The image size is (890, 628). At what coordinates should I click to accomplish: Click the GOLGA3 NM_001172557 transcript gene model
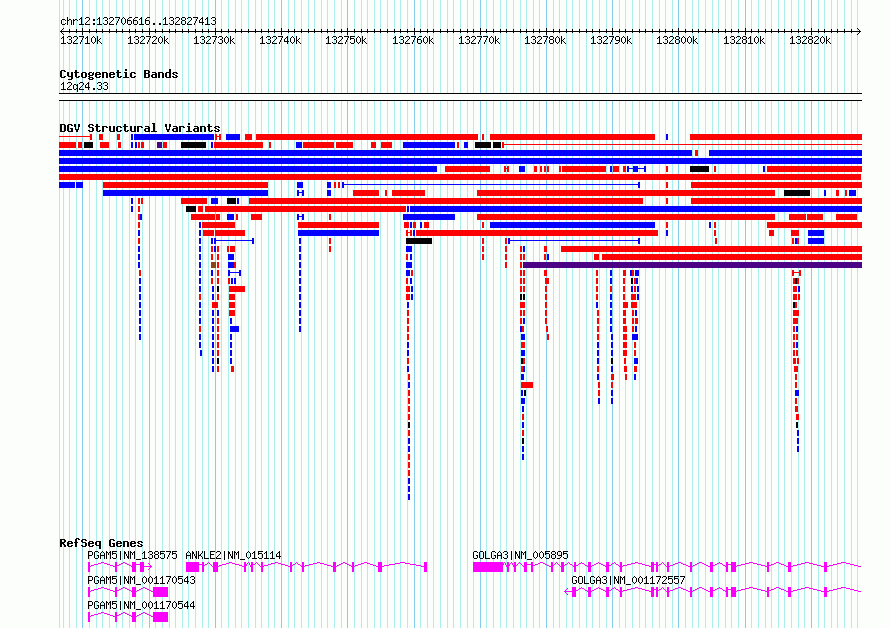(x=713, y=592)
